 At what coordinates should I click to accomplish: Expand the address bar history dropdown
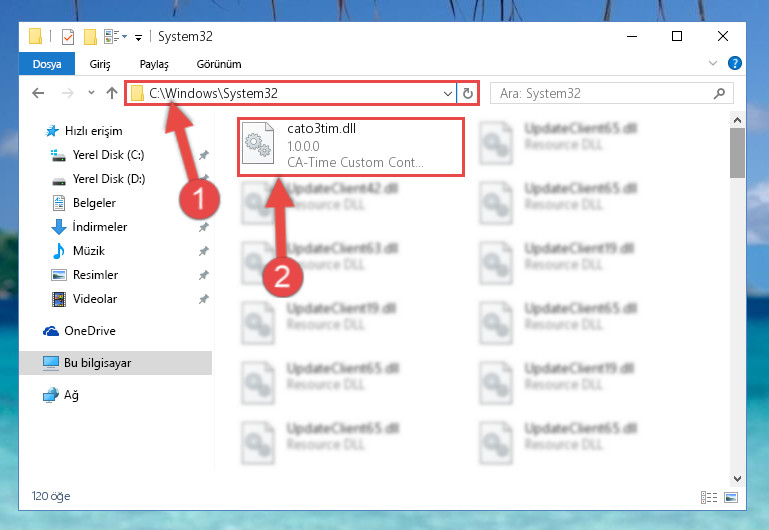point(447,93)
